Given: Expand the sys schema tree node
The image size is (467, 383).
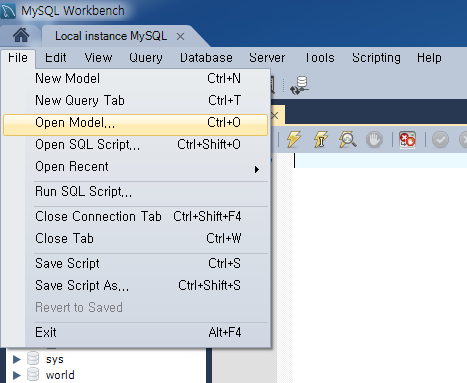Looking at the screenshot, I should [x=16, y=359].
